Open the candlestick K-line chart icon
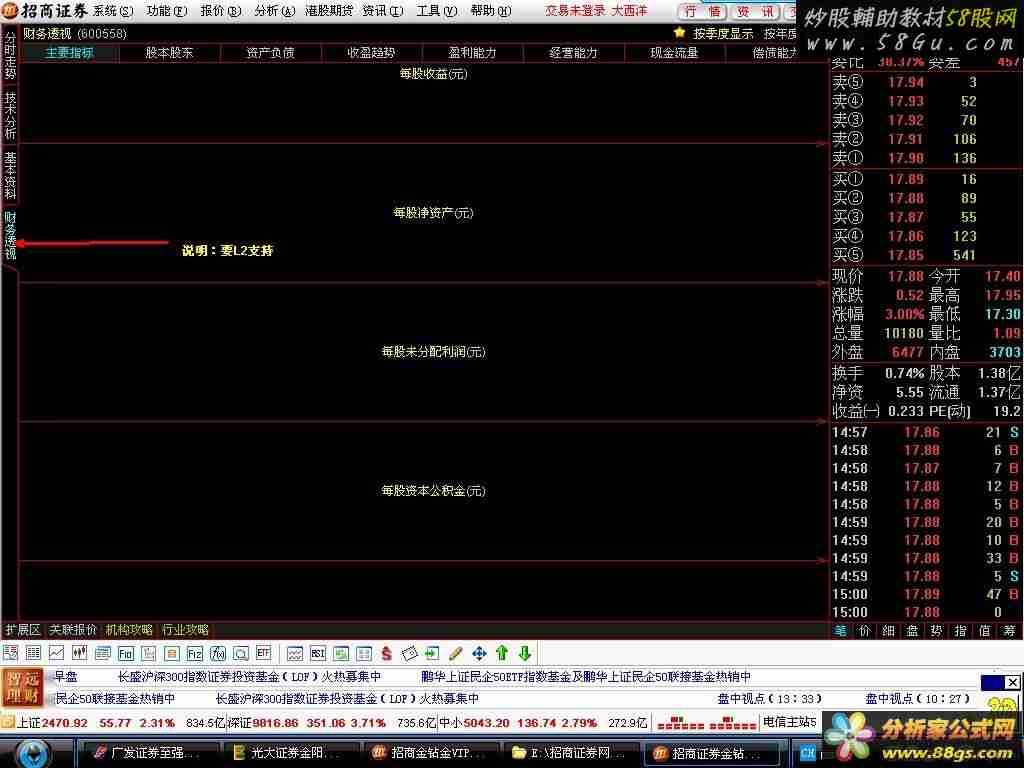Screen dimensions: 1024x768 click(80, 652)
